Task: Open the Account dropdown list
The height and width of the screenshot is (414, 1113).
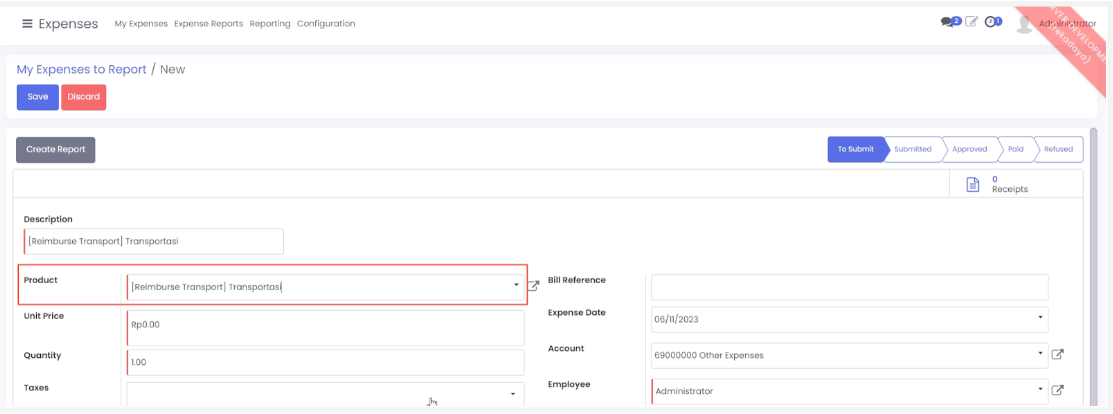Action: point(1040,355)
